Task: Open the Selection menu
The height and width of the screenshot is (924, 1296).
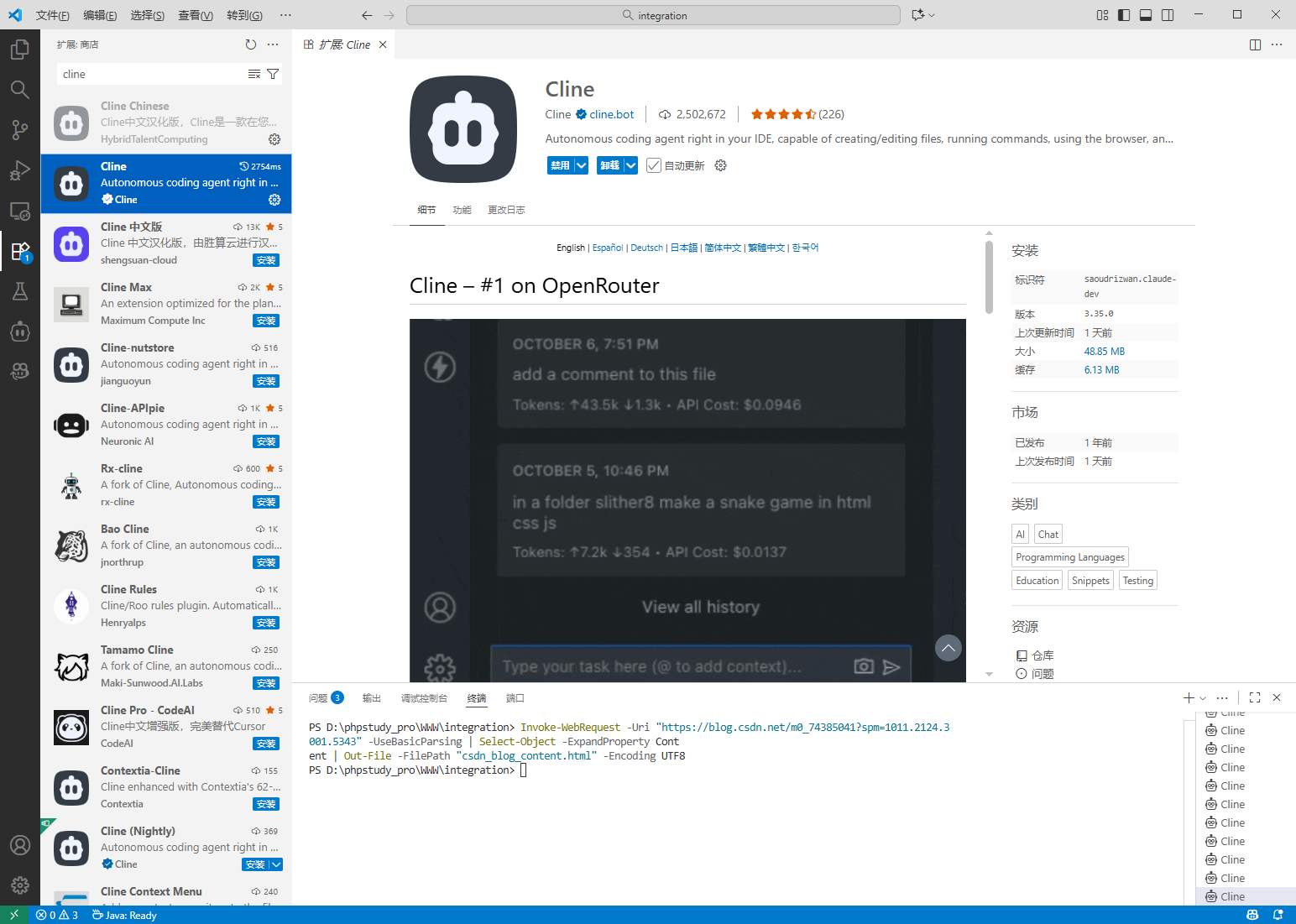Action: [147, 15]
